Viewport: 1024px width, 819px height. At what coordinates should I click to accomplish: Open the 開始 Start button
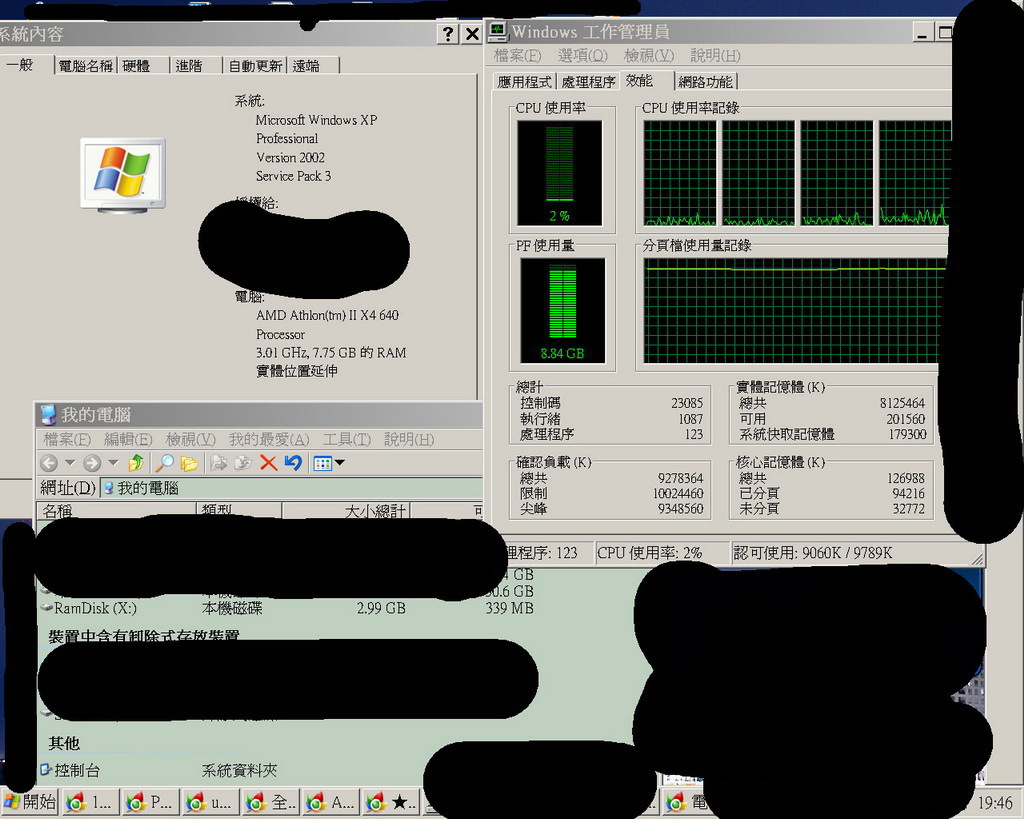30,802
